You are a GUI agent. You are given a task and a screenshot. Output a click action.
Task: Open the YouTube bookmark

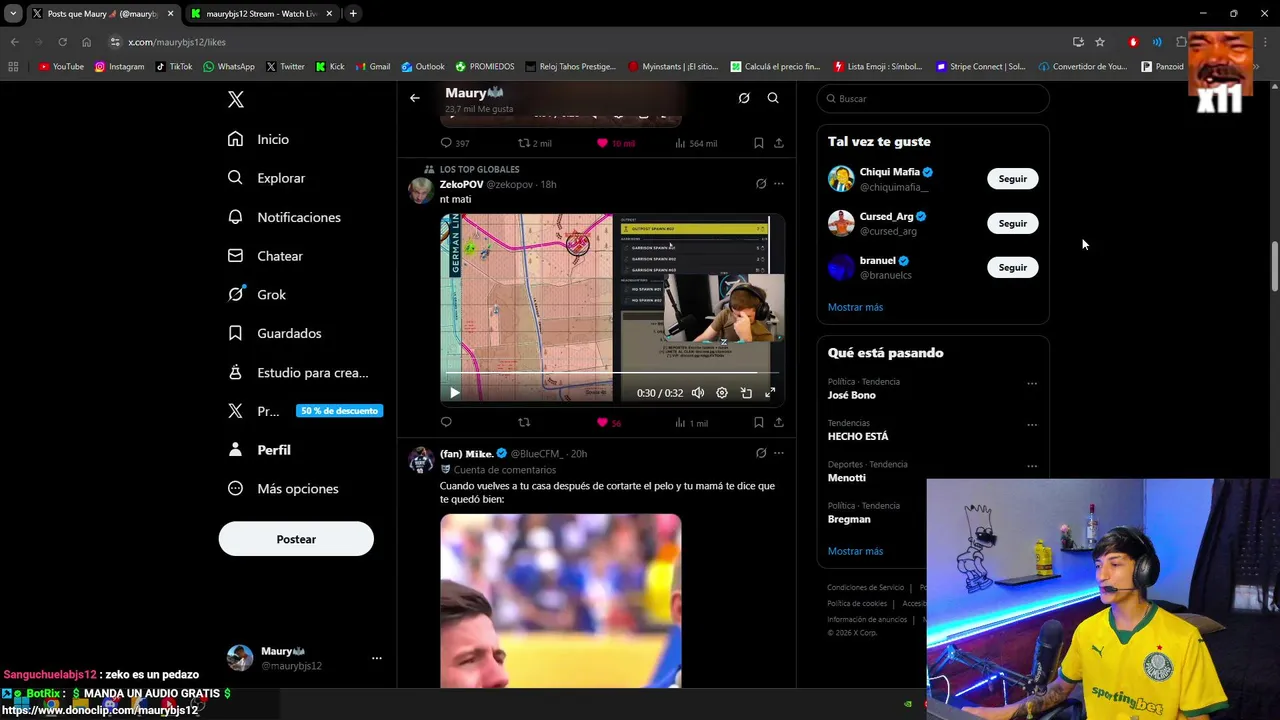point(61,67)
